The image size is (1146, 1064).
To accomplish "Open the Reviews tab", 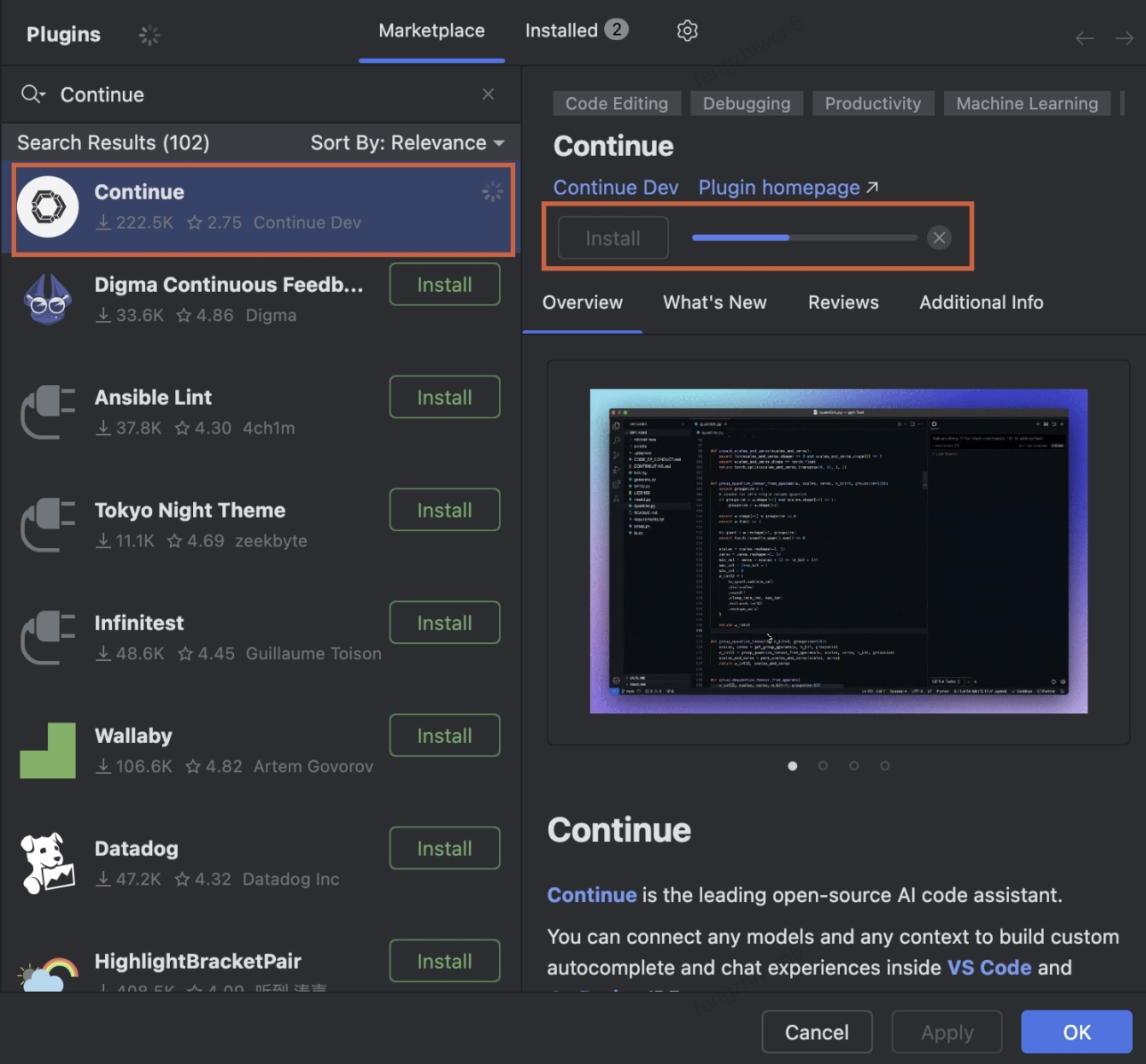I will click(843, 302).
